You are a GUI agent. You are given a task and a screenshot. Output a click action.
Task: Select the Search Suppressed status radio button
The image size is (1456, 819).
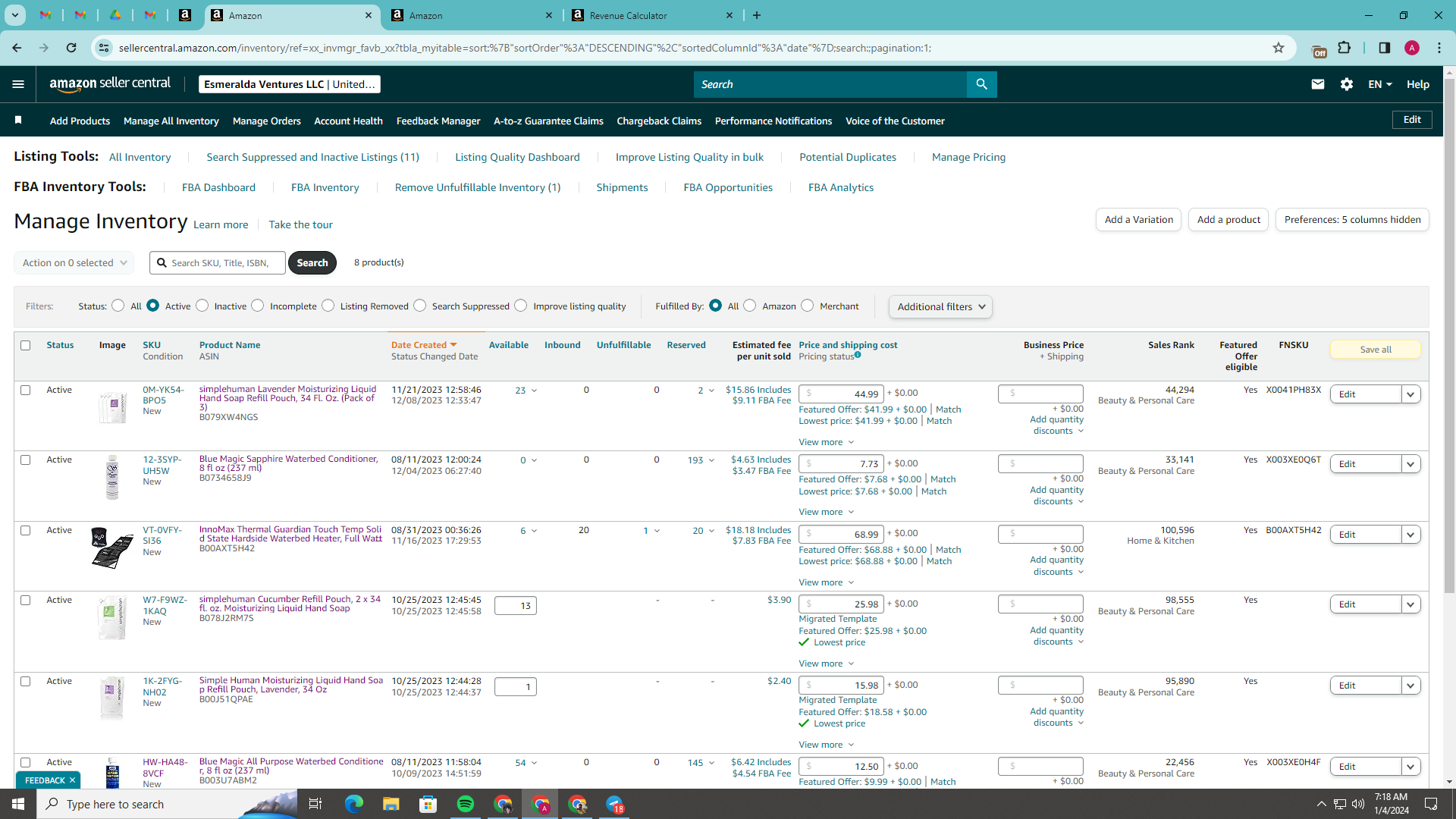[419, 306]
